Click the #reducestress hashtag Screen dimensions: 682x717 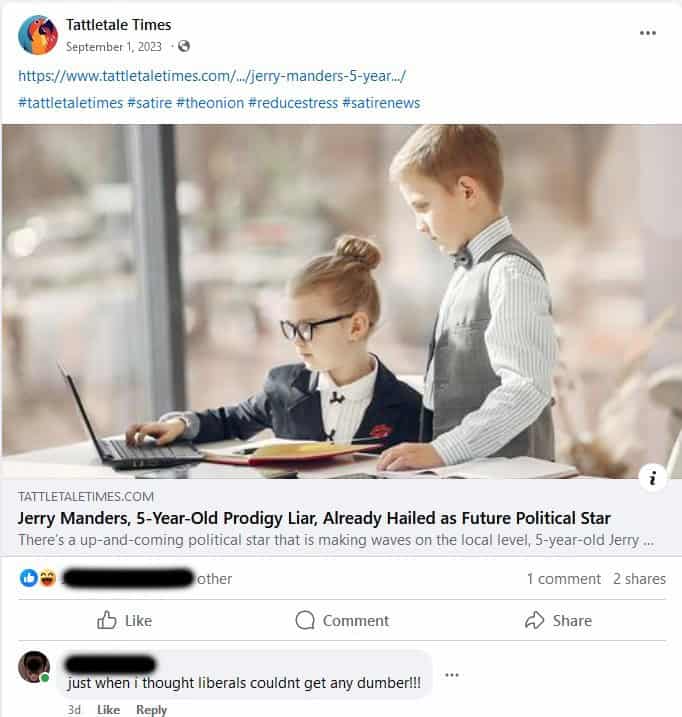click(x=293, y=103)
